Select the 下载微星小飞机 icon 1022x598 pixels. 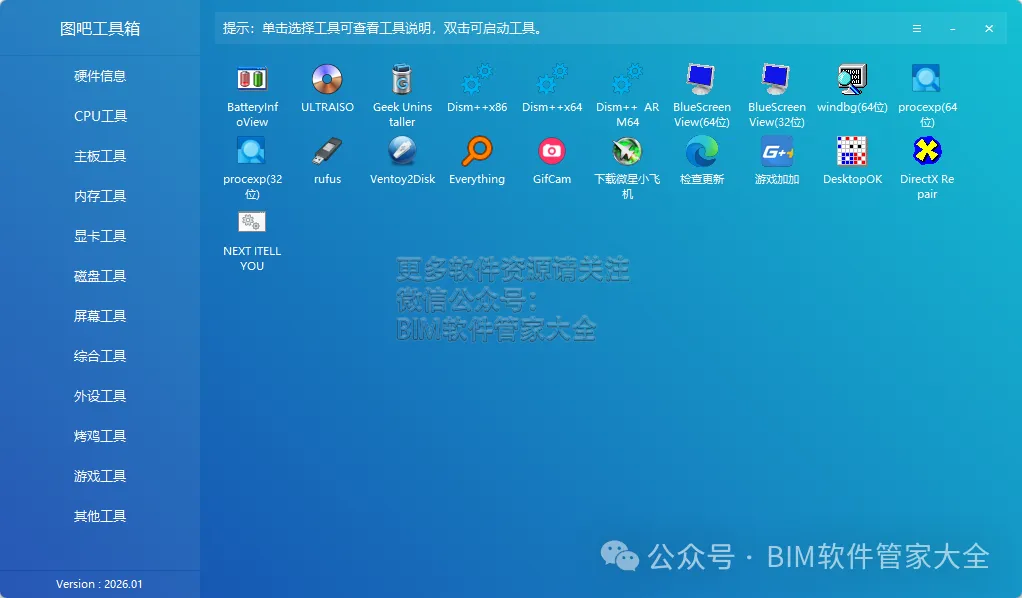click(x=627, y=151)
